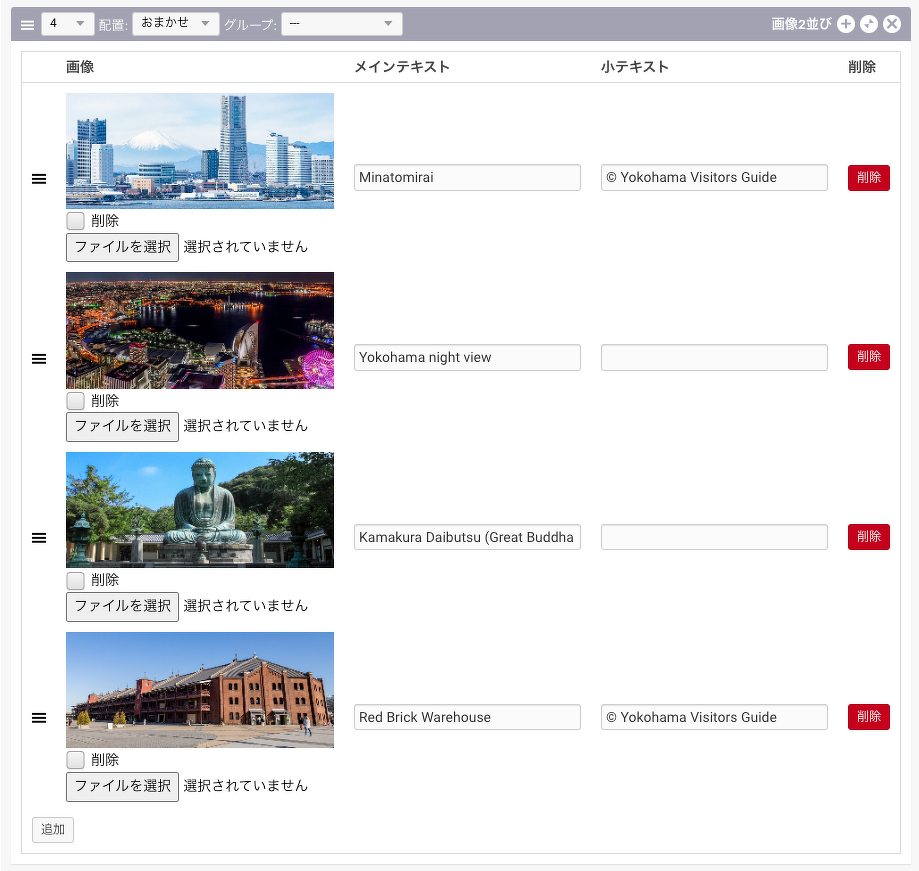Expand the 配置 dropdown set to おまかせ
Screen dimensions: 919x871
(x=176, y=24)
